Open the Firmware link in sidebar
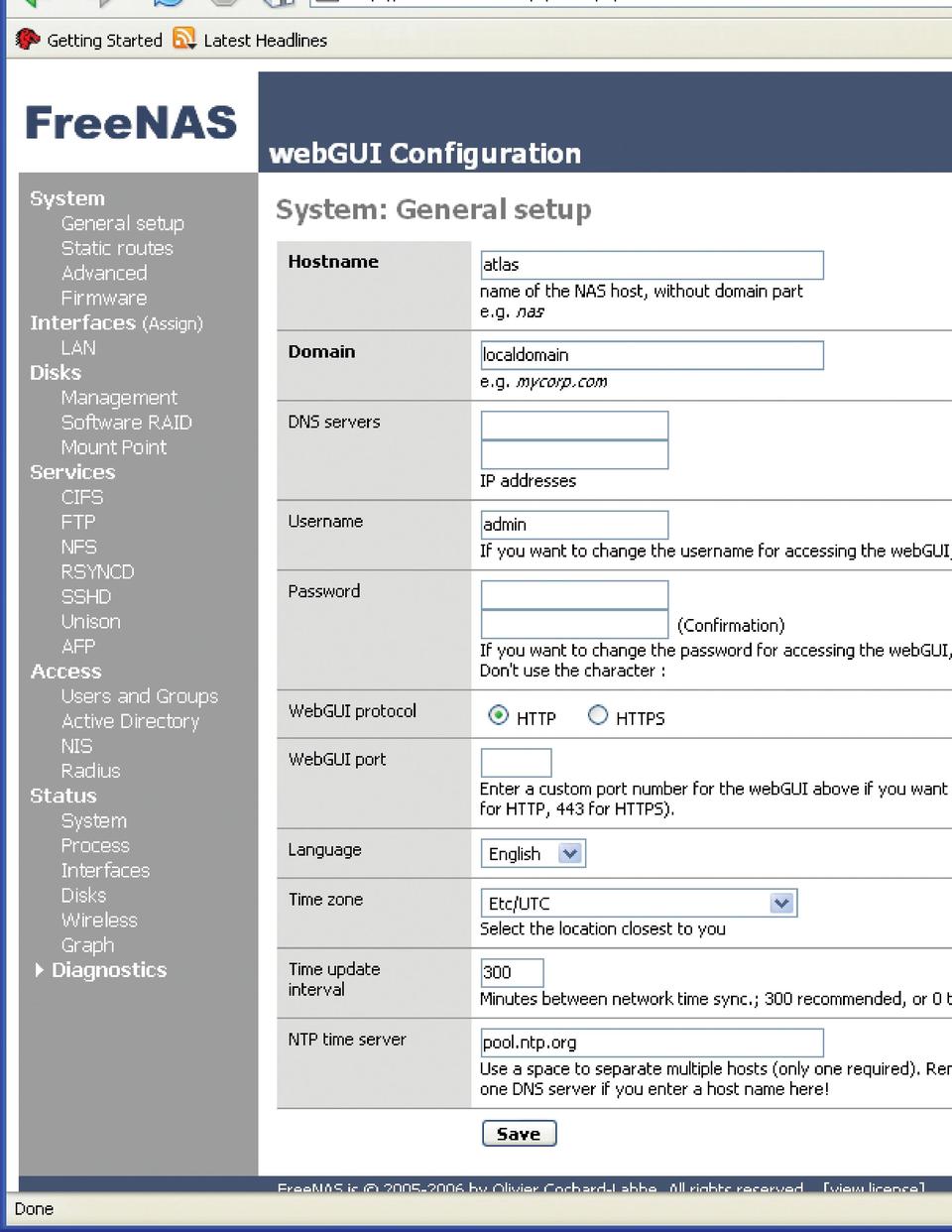The image size is (952, 1232). coord(103,298)
